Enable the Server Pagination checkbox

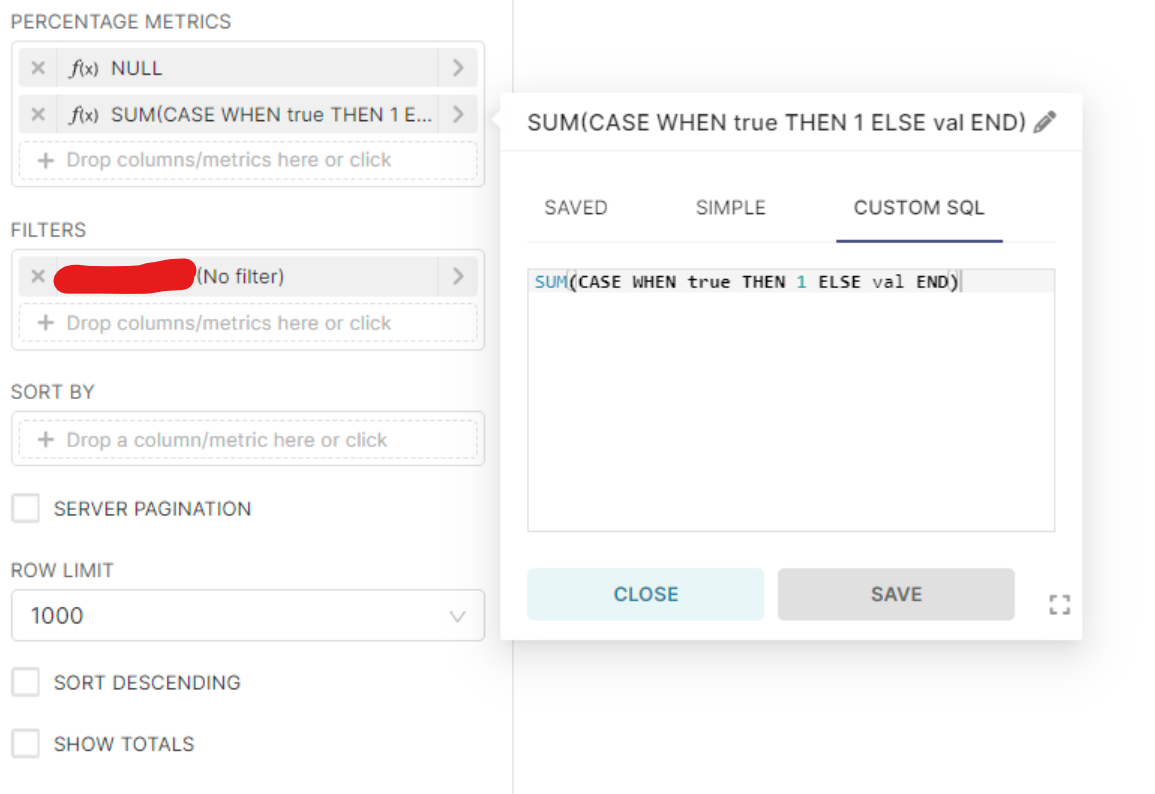click(x=26, y=508)
